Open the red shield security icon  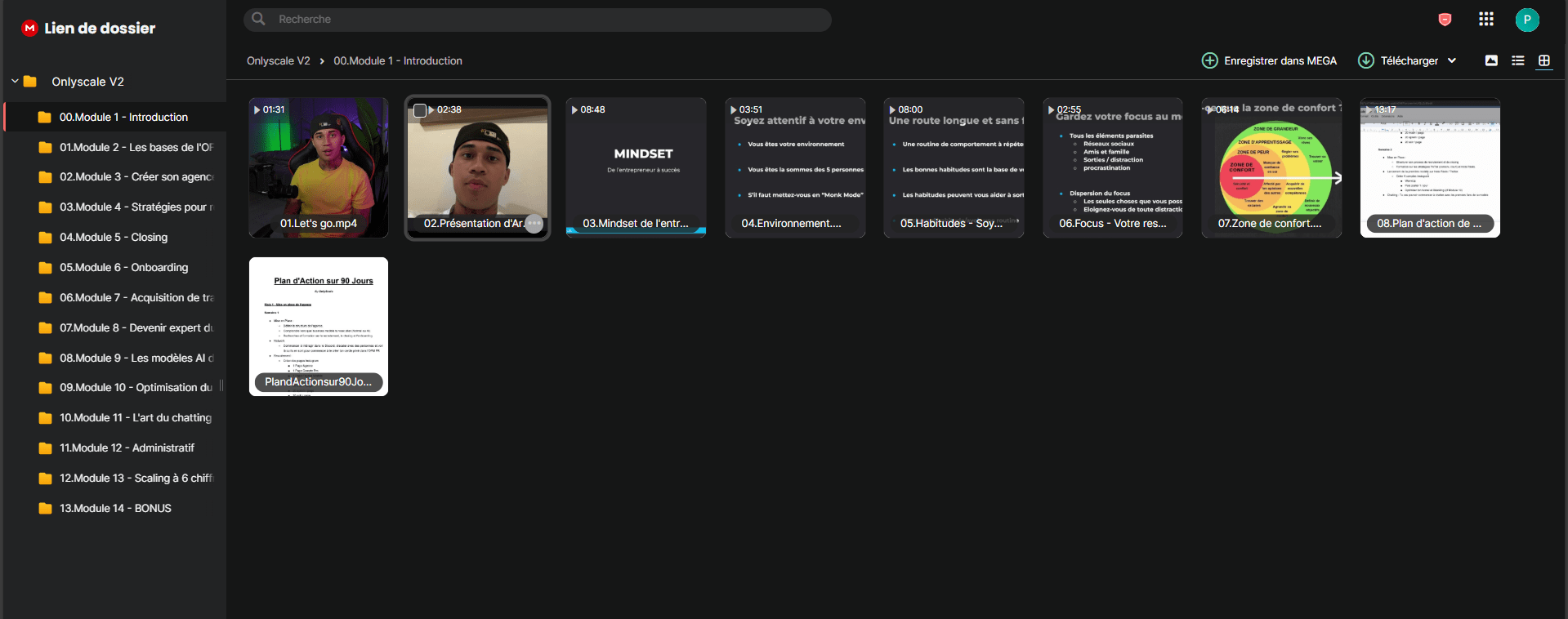(x=1445, y=20)
